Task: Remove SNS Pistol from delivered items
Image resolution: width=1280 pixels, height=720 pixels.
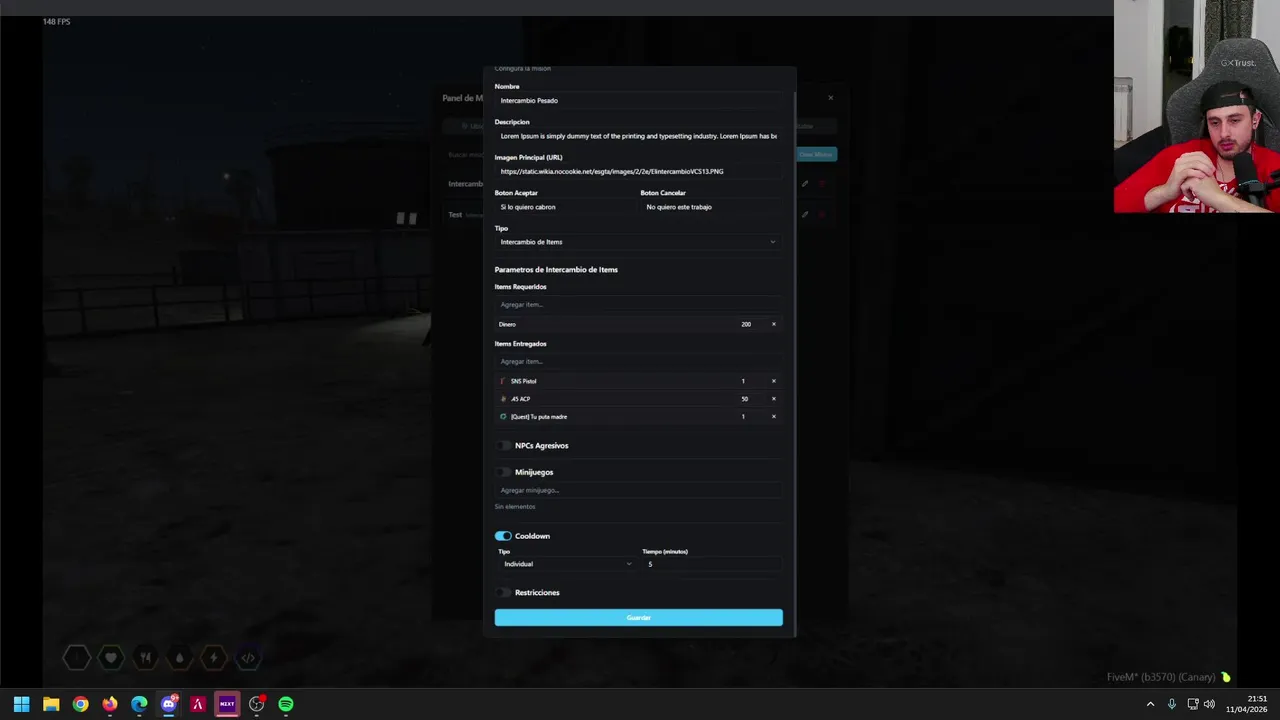Action: [x=773, y=381]
